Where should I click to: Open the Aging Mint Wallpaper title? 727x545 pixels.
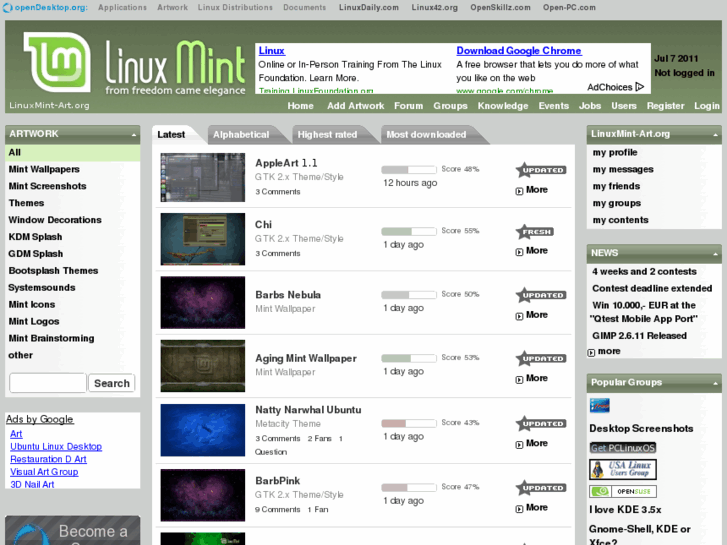click(x=306, y=359)
